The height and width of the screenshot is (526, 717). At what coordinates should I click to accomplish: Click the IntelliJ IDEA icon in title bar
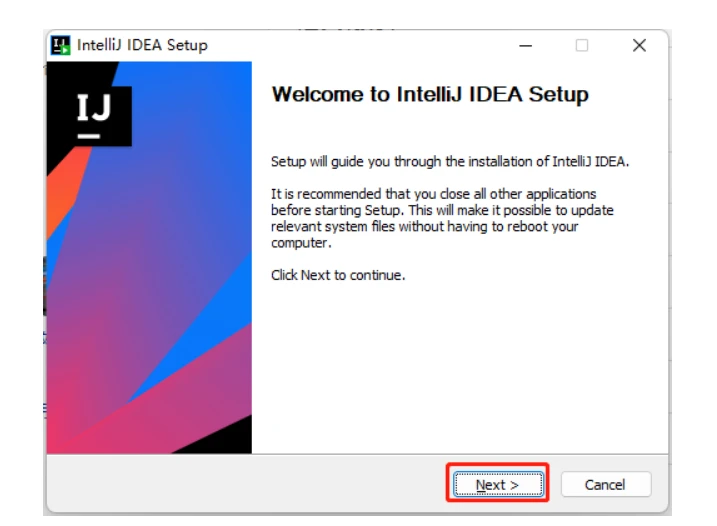pos(62,45)
